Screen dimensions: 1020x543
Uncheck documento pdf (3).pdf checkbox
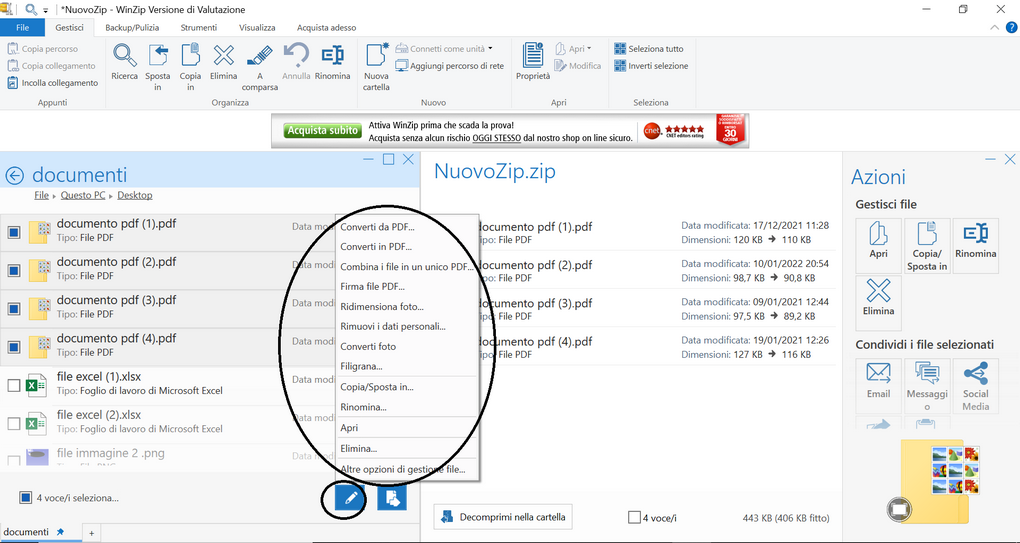point(14,309)
